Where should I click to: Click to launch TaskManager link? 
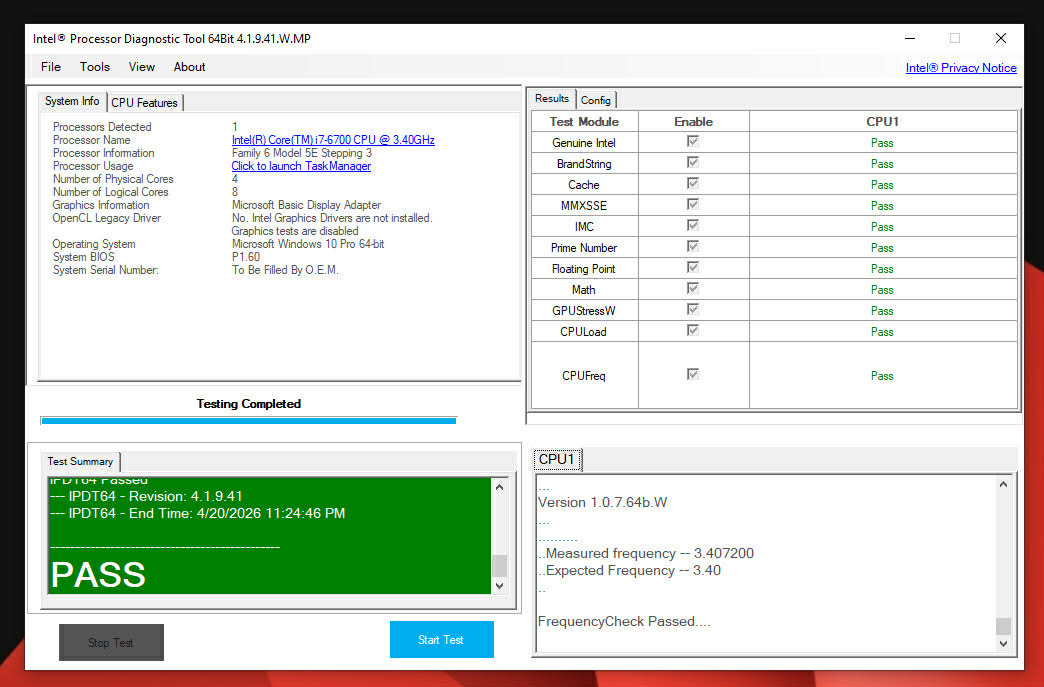coord(301,166)
